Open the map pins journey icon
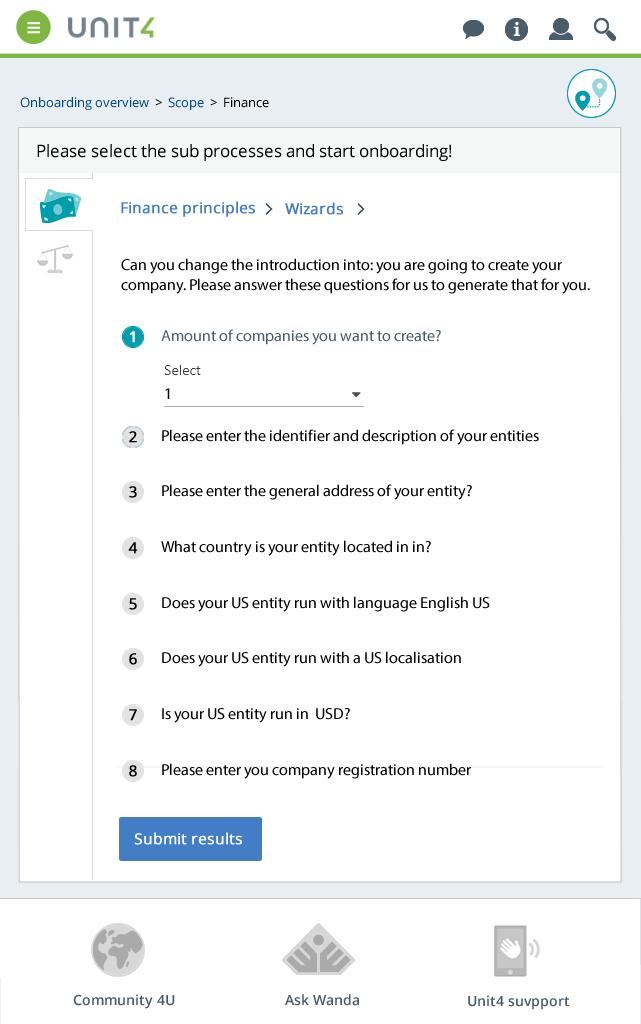Viewport: 641px width, 1024px height. click(591, 93)
